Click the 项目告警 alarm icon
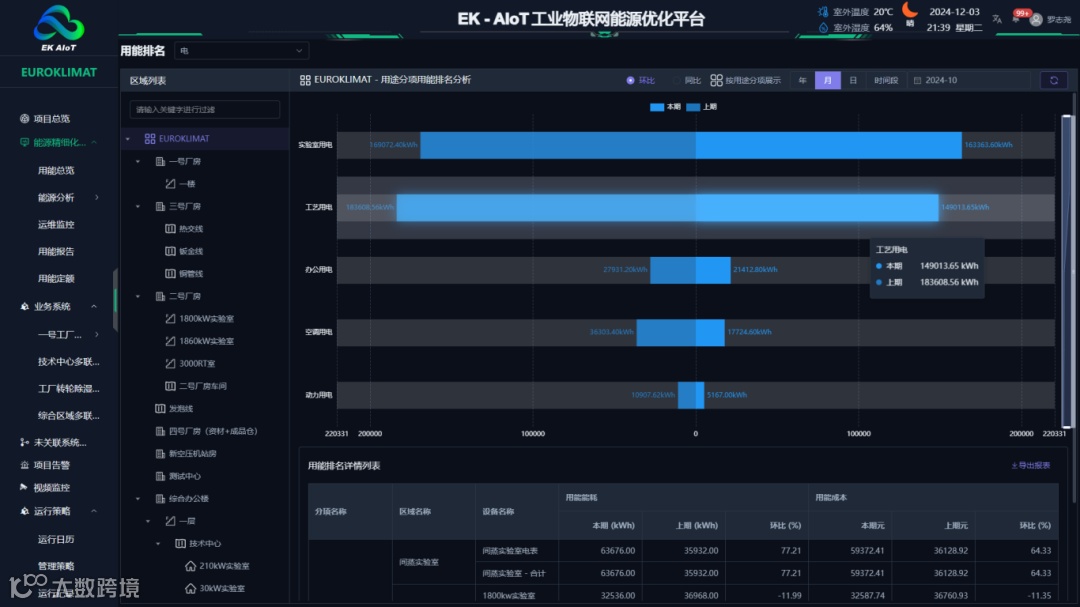Screen dimensions: 1080x607 point(25,465)
